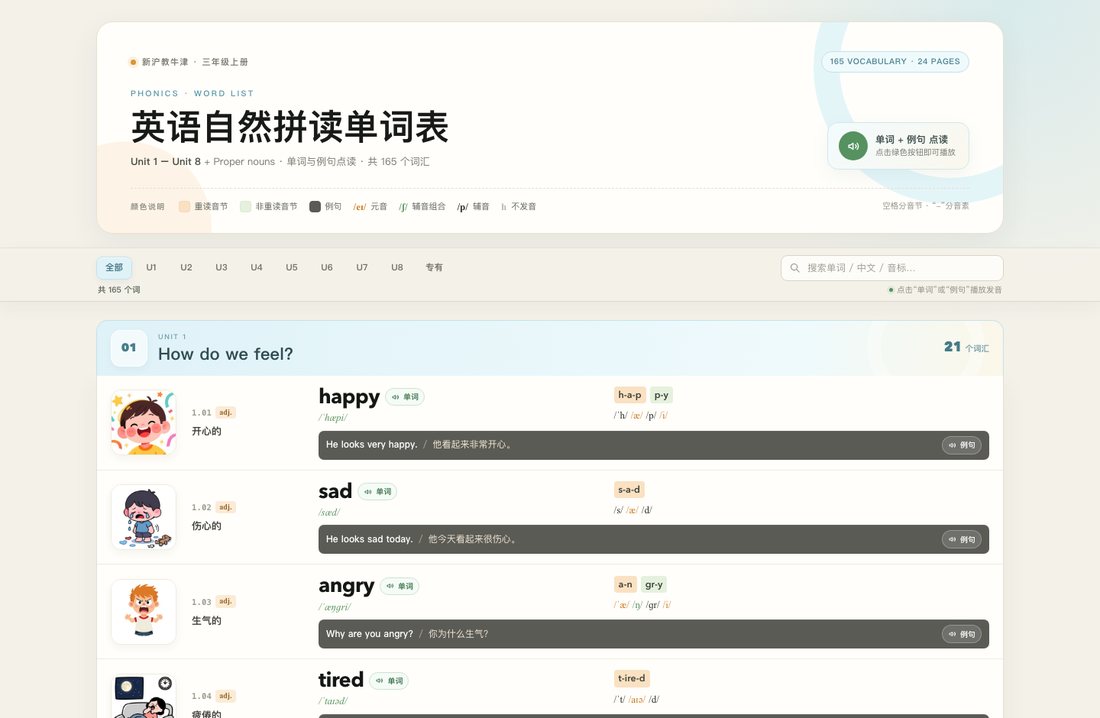
Task: Switch to the U4 tab
Action: tap(257, 267)
